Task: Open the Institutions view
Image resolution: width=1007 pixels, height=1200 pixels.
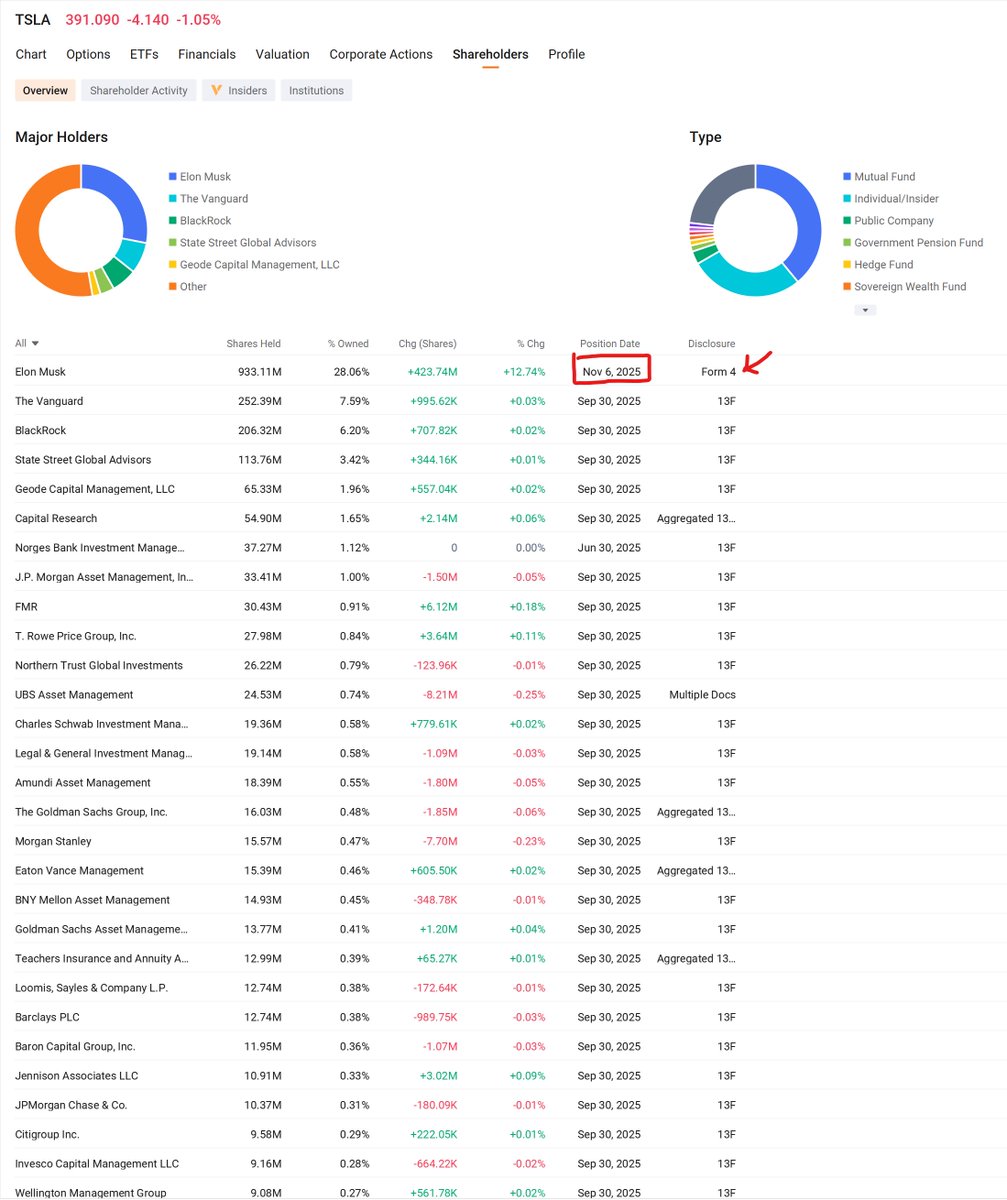Action: tap(316, 90)
